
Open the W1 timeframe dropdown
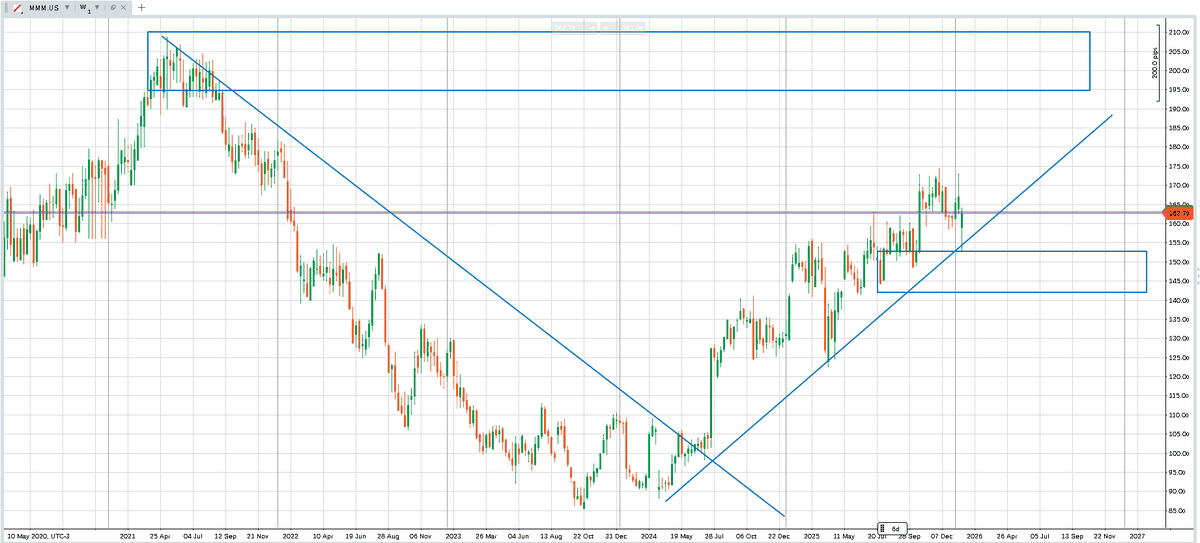97,7
